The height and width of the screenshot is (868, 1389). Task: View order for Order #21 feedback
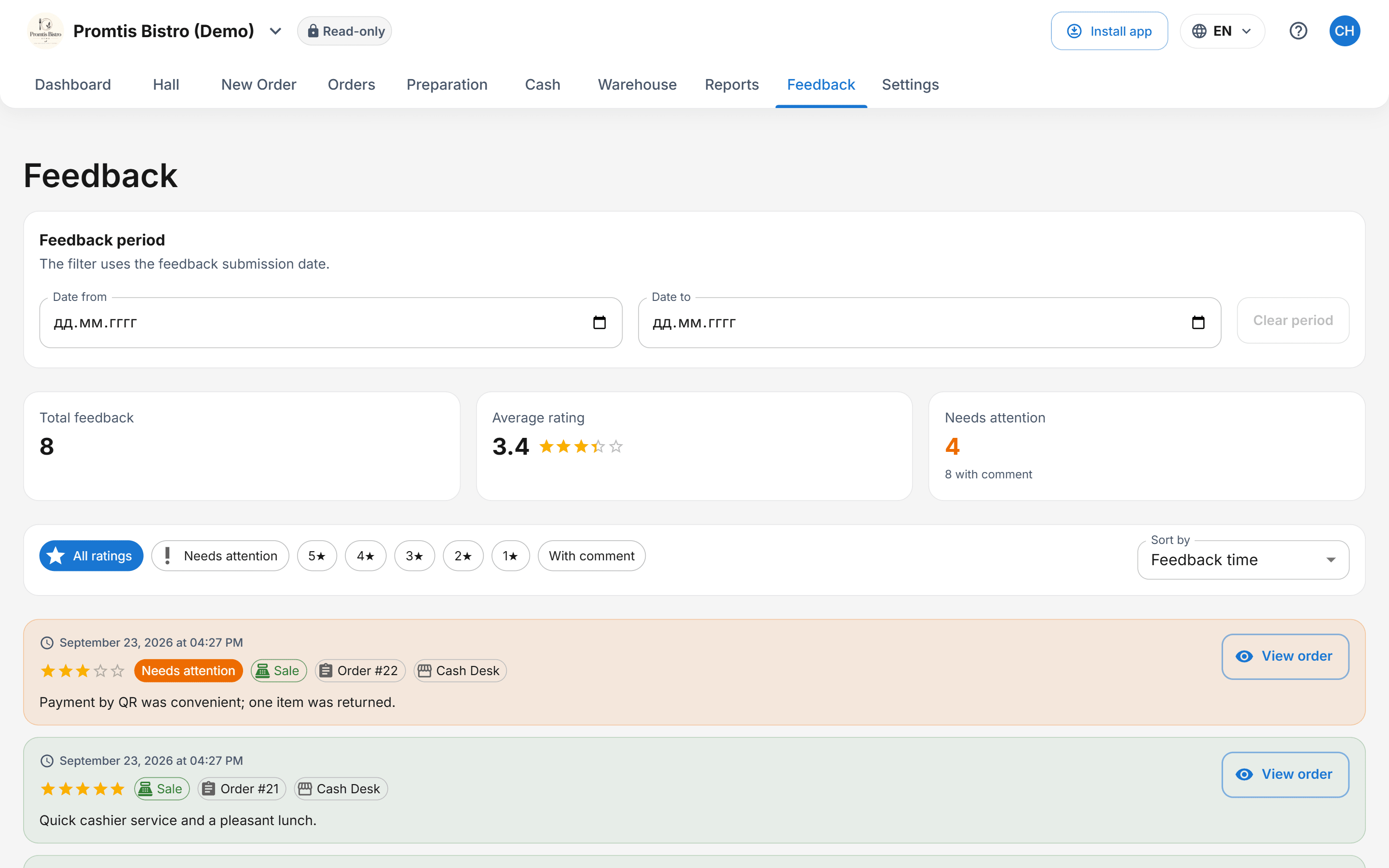[1285, 774]
